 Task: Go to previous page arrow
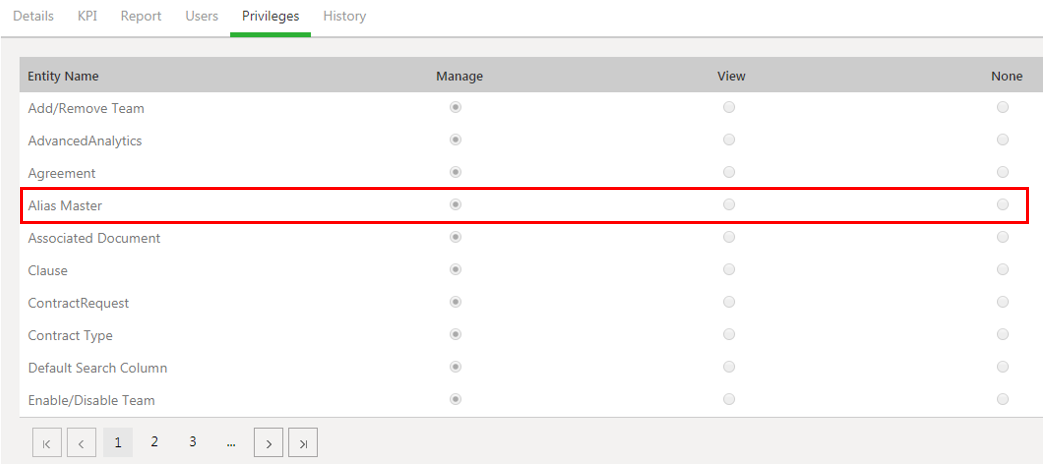82,442
